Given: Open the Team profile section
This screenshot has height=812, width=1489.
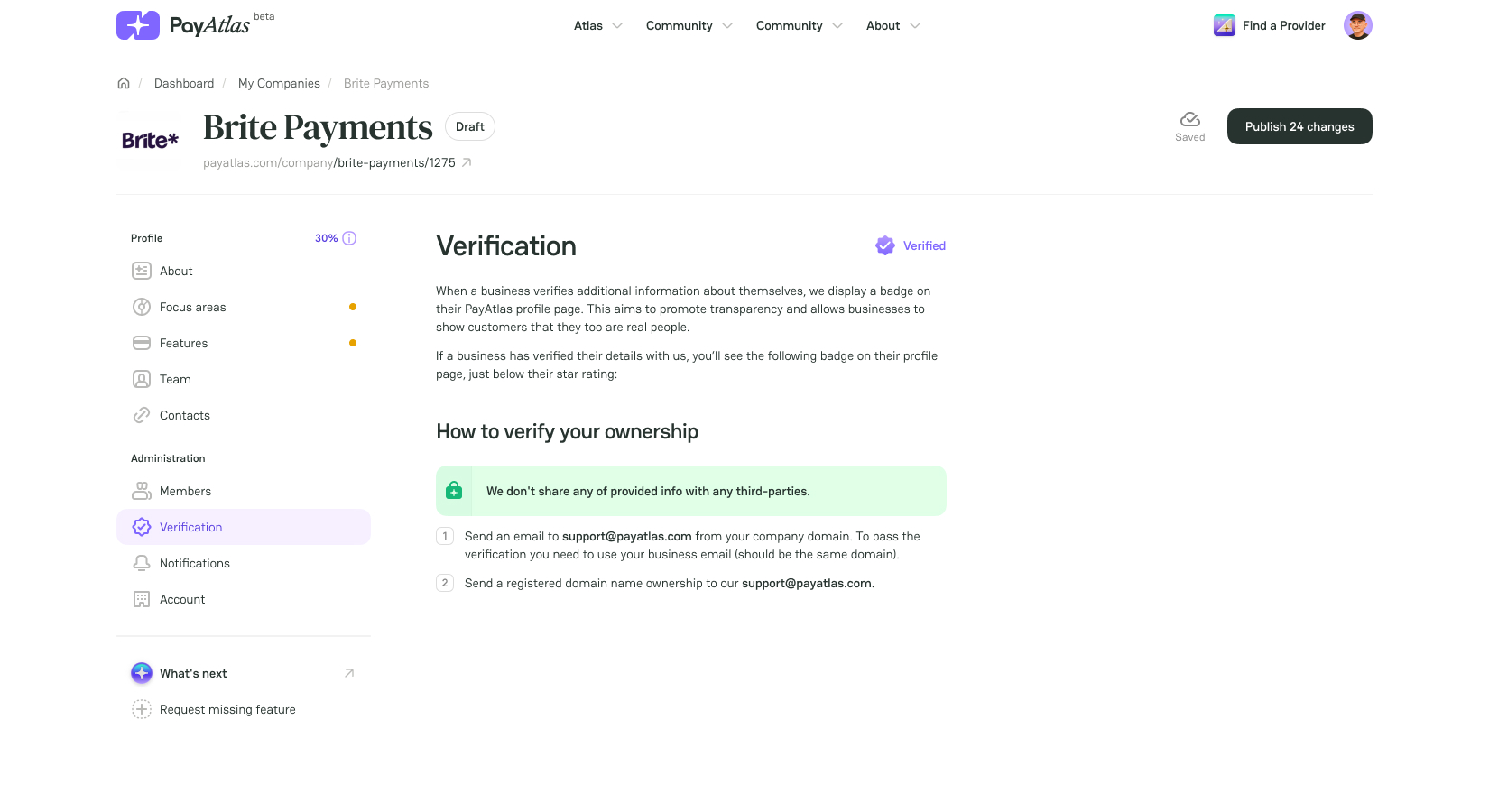Looking at the screenshot, I should pyautogui.click(x=244, y=379).
